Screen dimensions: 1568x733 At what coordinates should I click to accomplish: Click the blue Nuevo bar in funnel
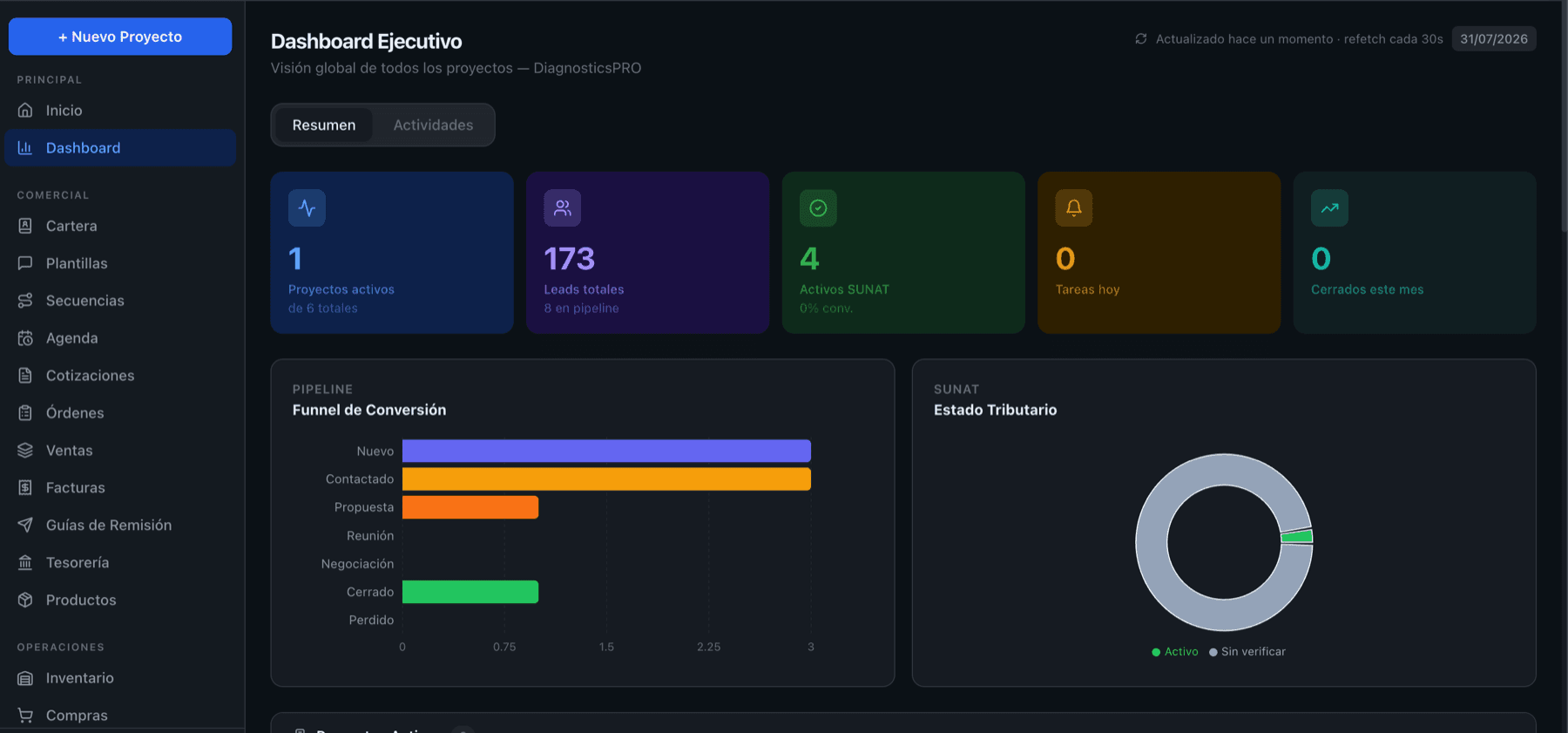pos(606,451)
